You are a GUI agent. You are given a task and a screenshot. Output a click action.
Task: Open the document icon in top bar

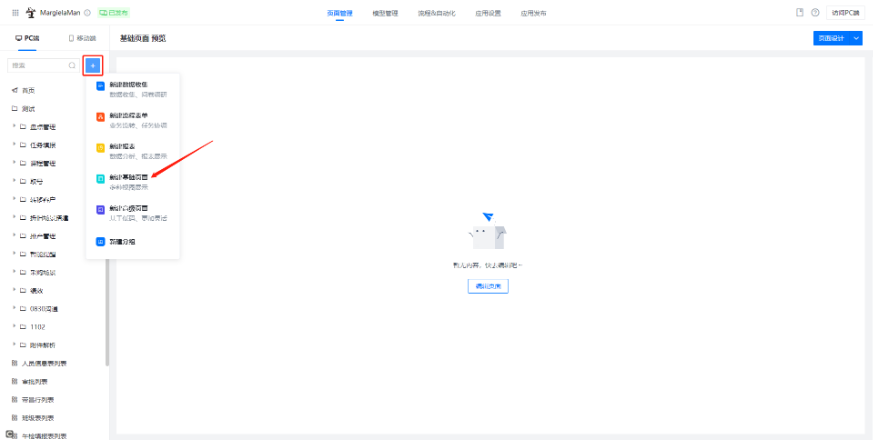800,12
